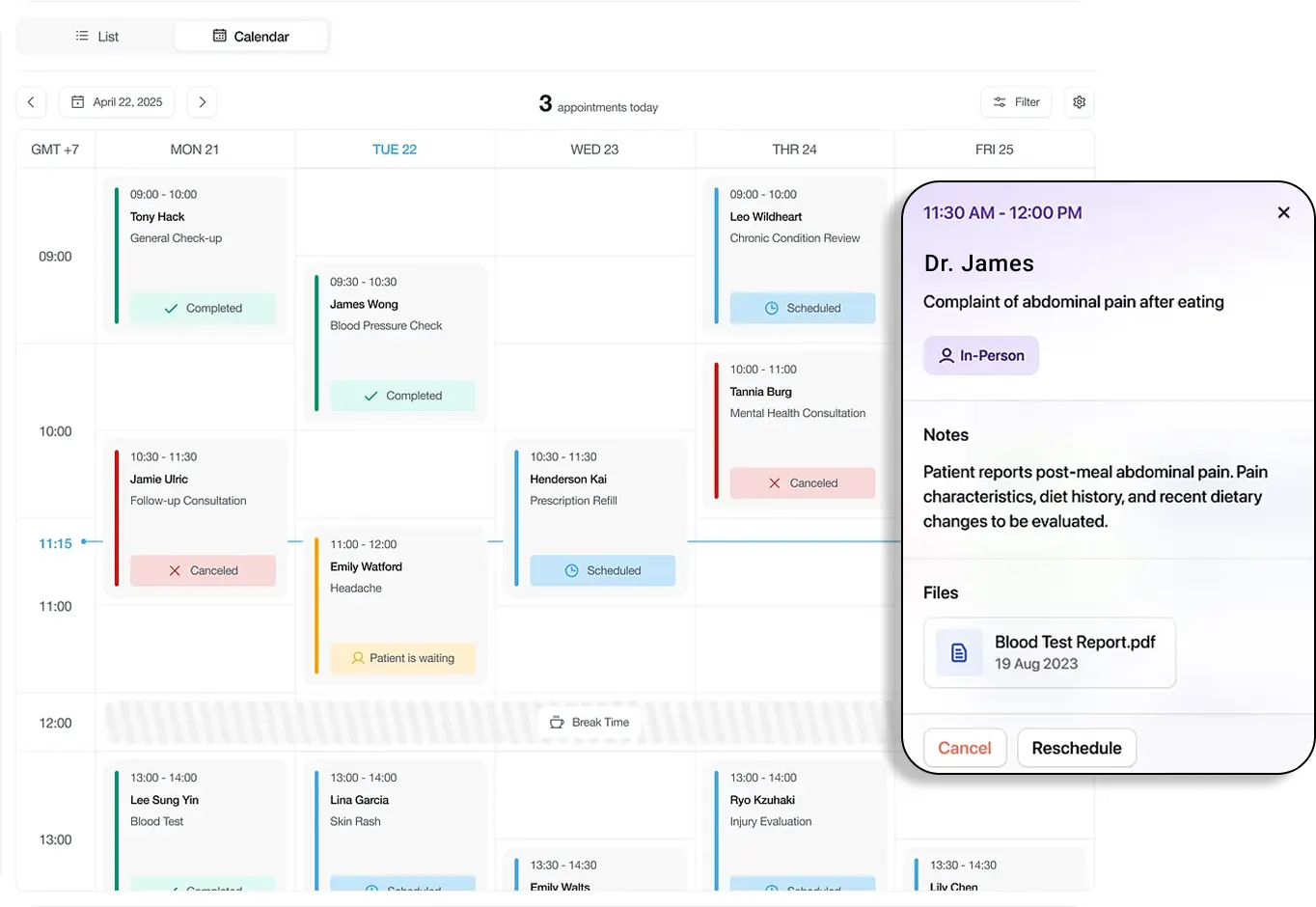Viewport: 1316px width, 907px height.
Task: Click the PDF file icon beside Blood Test Report
Action: coord(959,652)
